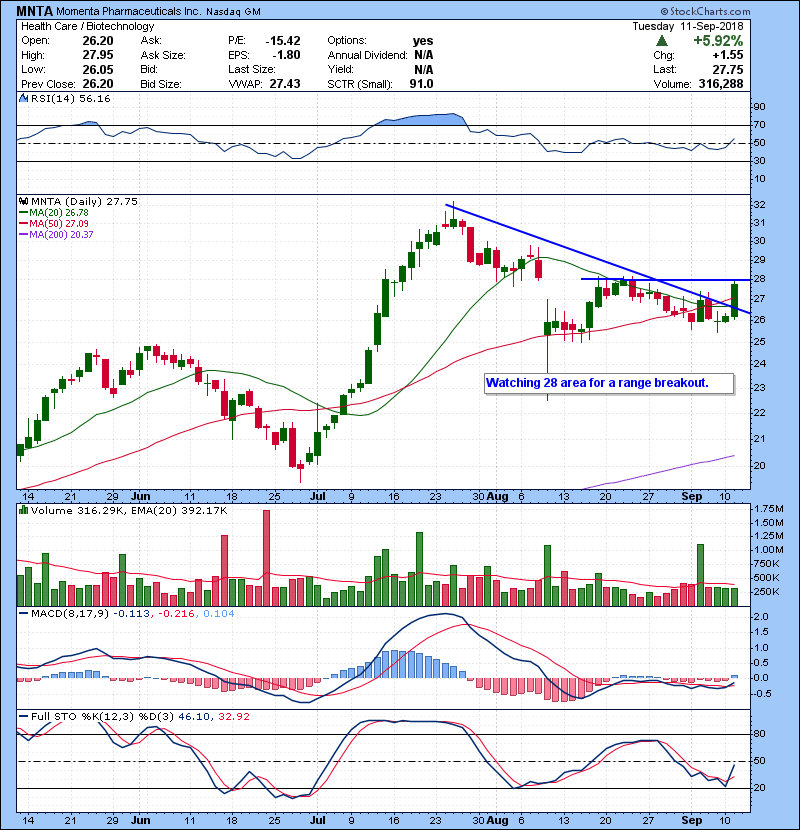The image size is (800, 830).
Task: Click the date Tuesday 11-Sep-2018
Action: tap(688, 26)
